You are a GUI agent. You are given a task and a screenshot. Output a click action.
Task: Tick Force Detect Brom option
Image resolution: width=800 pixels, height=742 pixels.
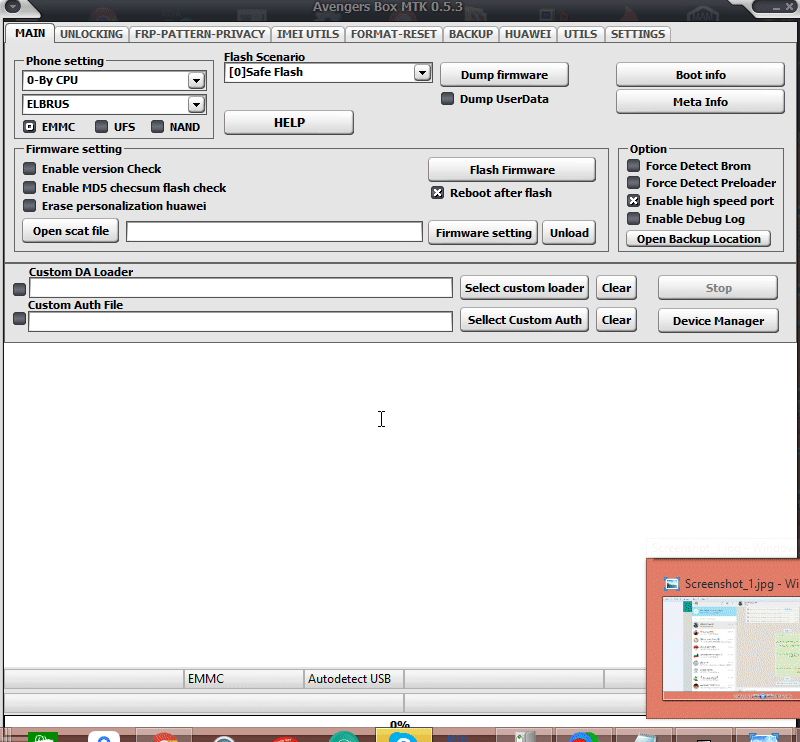click(x=633, y=165)
